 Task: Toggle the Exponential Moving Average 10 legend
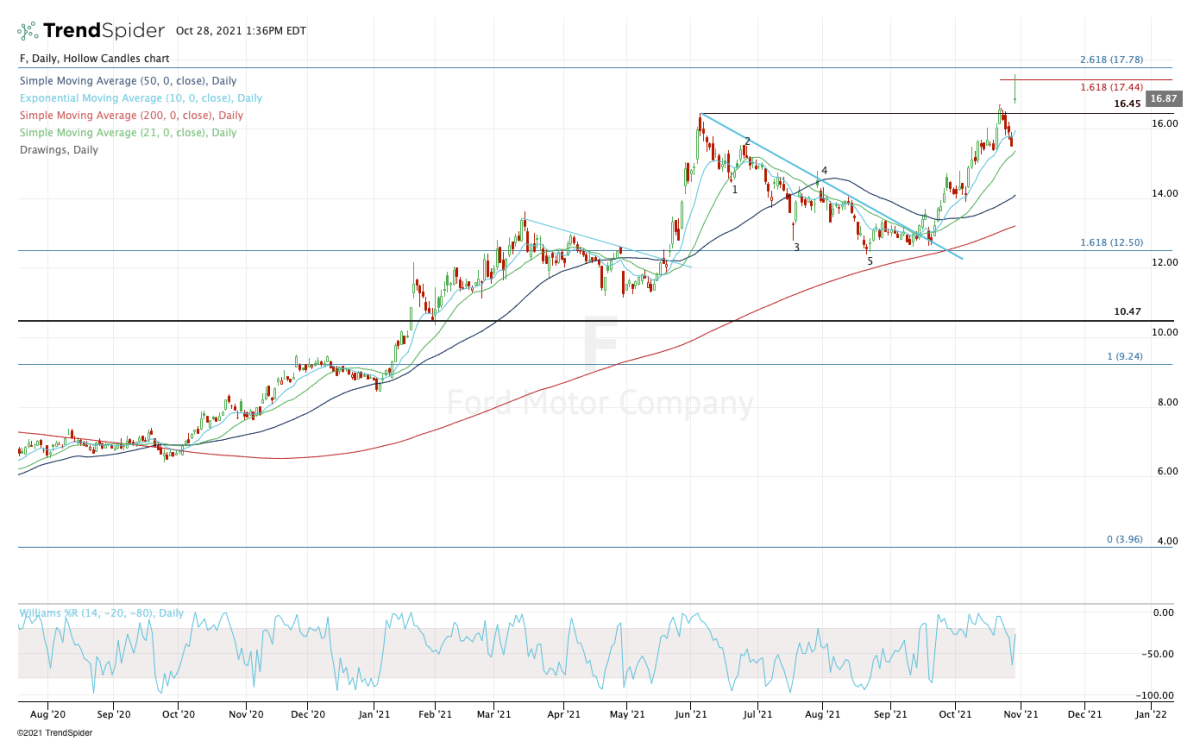click(x=140, y=98)
